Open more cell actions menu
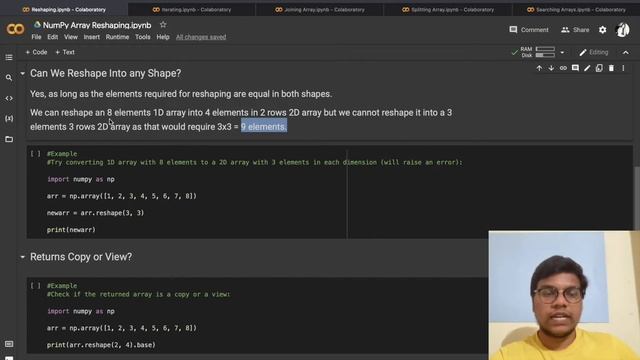 (x=623, y=68)
